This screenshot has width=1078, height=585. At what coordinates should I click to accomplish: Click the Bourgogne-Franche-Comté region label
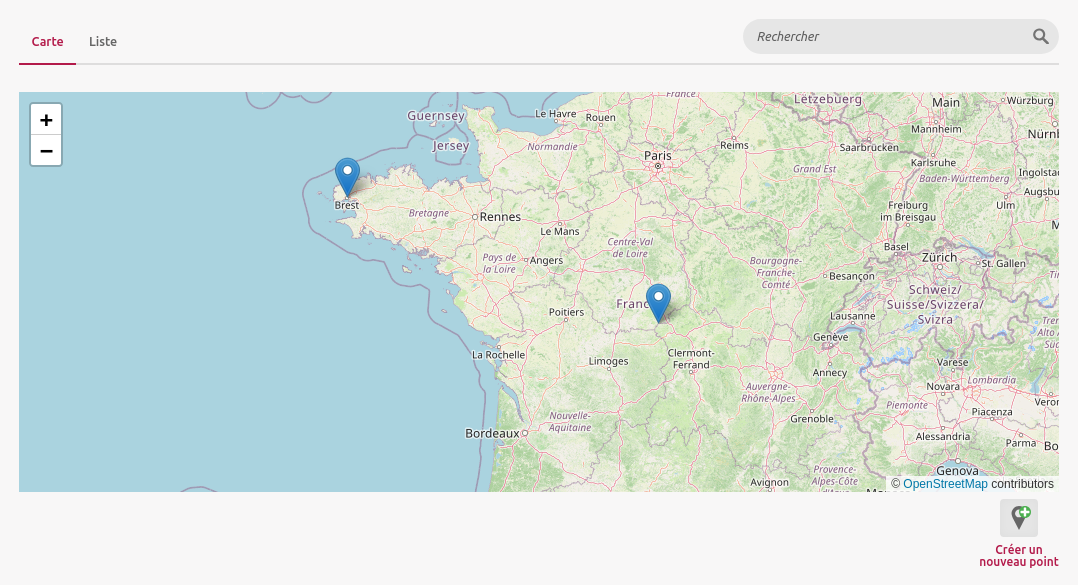coord(776,273)
